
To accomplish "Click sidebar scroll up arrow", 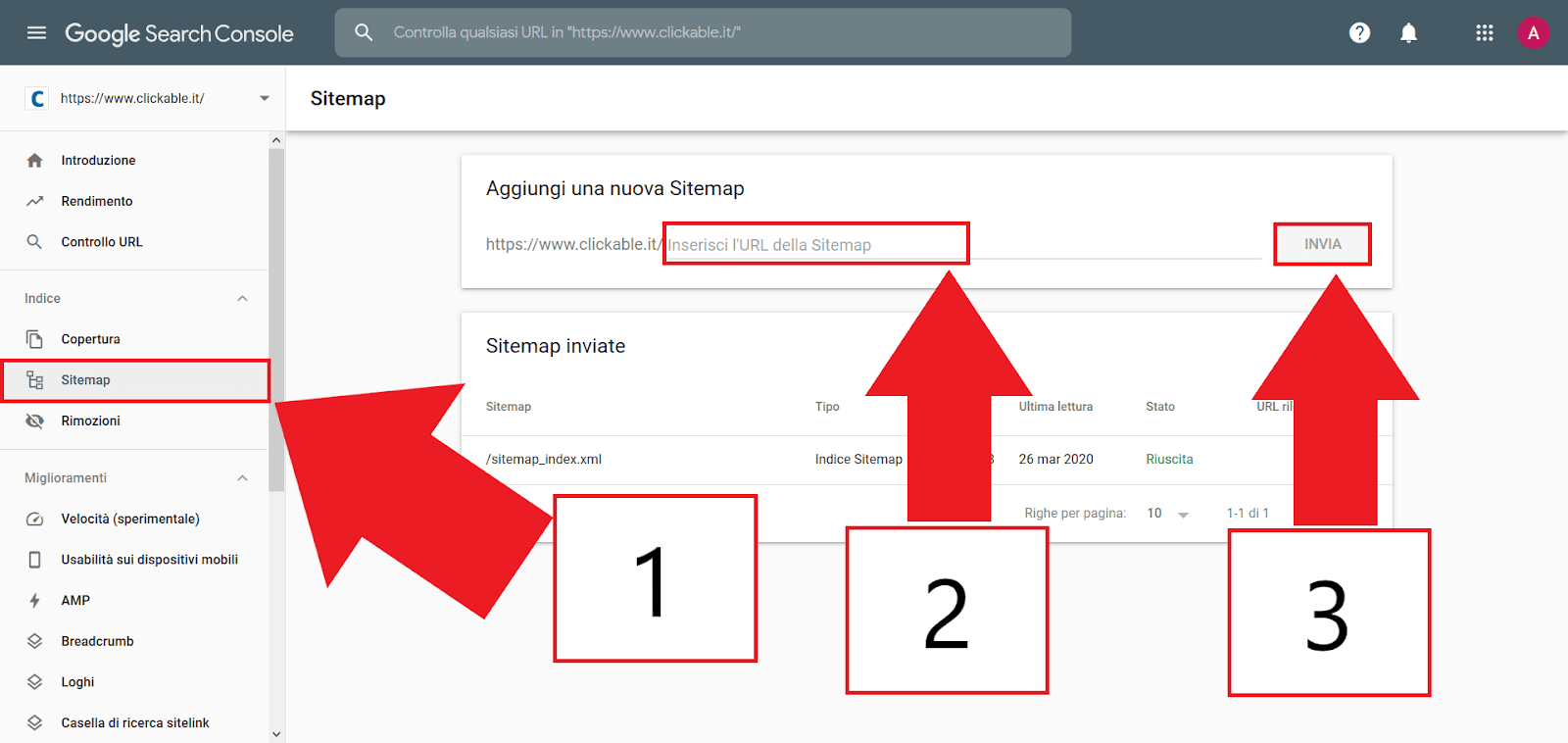I will coord(276,140).
